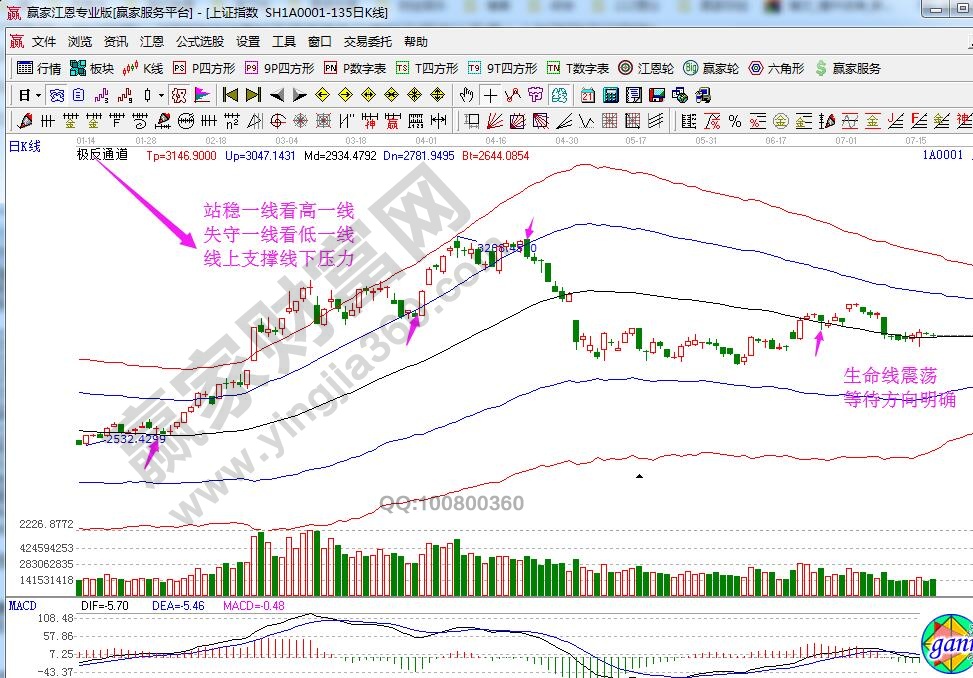The width and height of the screenshot is (973, 678).
Task: Toggle the crosshair cursor tool
Action: point(491,96)
